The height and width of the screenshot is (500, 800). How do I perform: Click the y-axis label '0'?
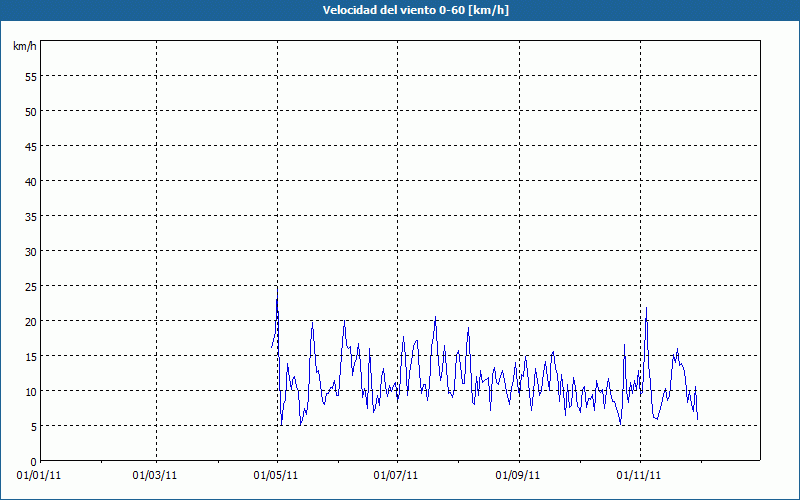34,462
